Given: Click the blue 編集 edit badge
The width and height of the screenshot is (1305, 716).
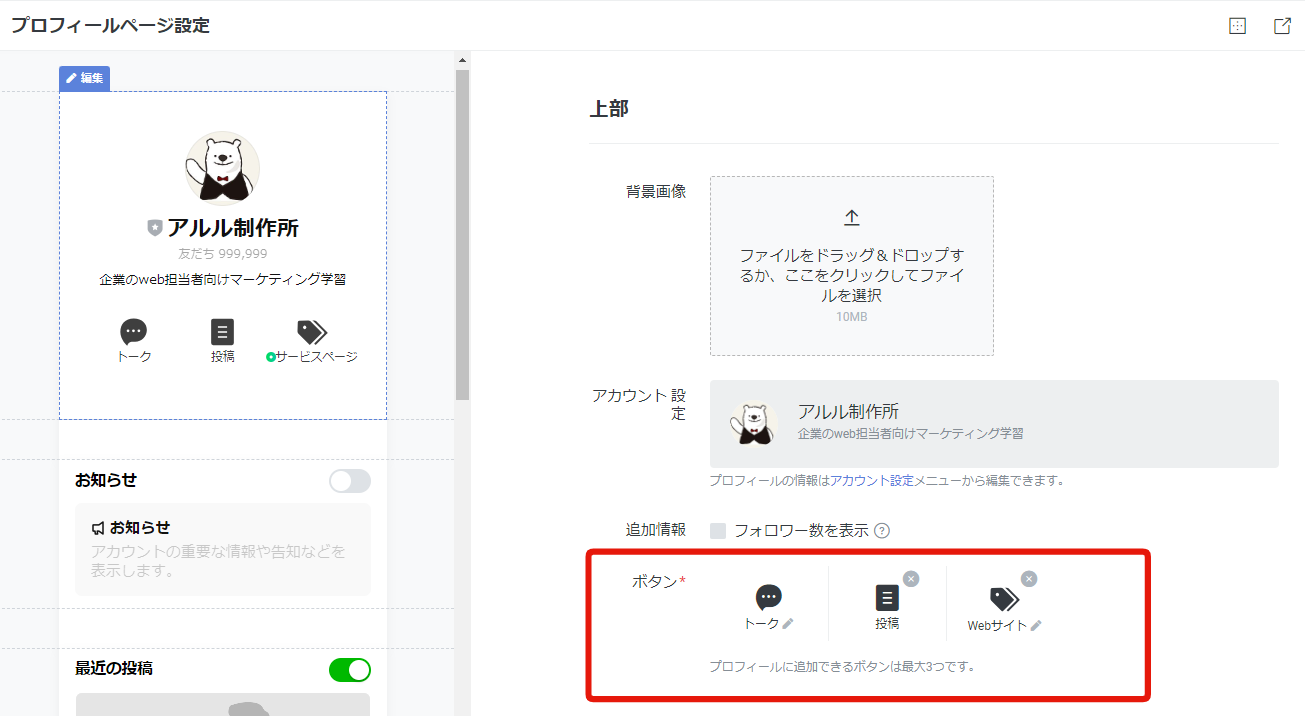Looking at the screenshot, I should pos(84,78).
